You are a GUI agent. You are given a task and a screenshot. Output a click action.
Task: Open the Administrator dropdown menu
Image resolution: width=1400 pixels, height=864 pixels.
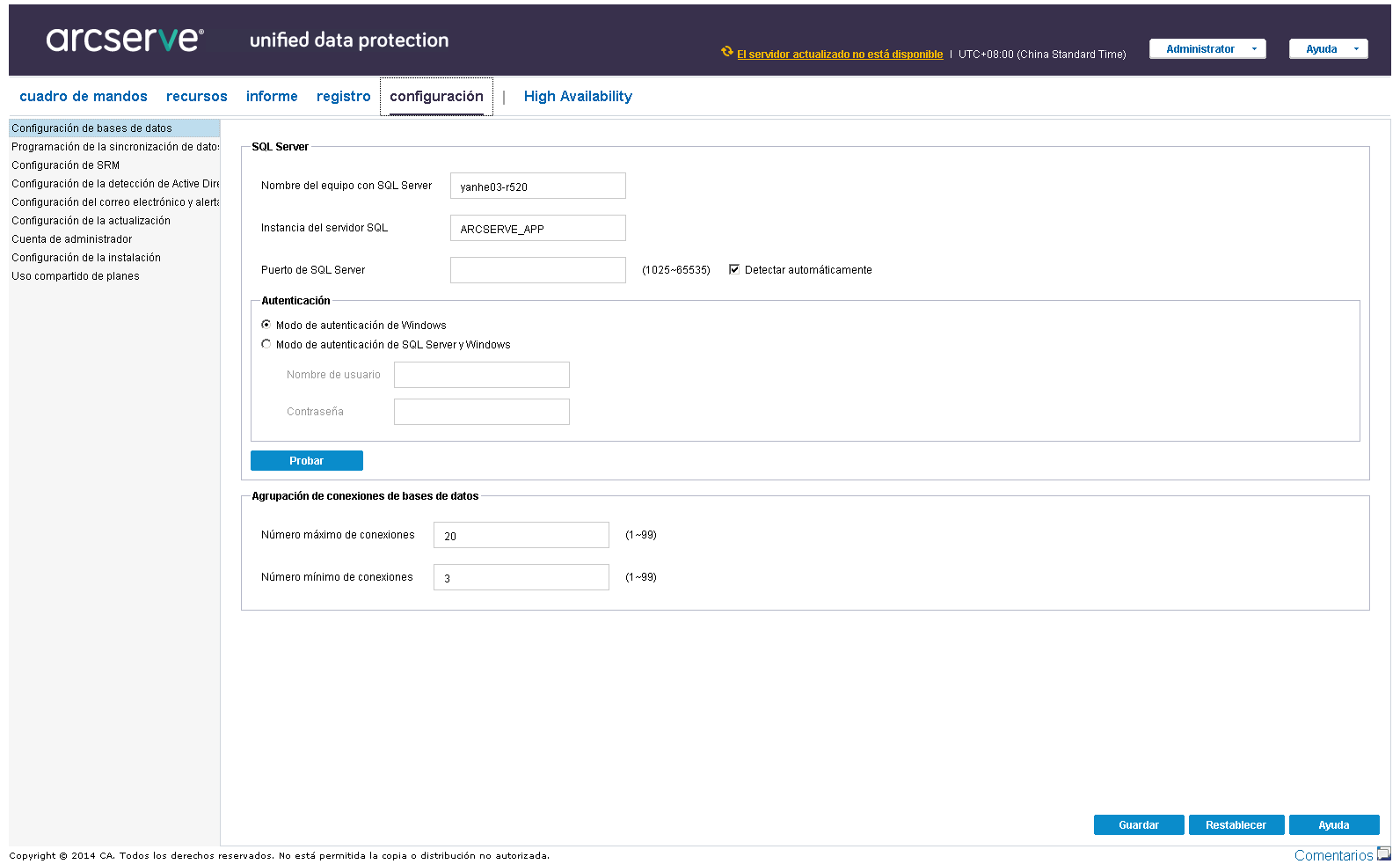(x=1207, y=49)
